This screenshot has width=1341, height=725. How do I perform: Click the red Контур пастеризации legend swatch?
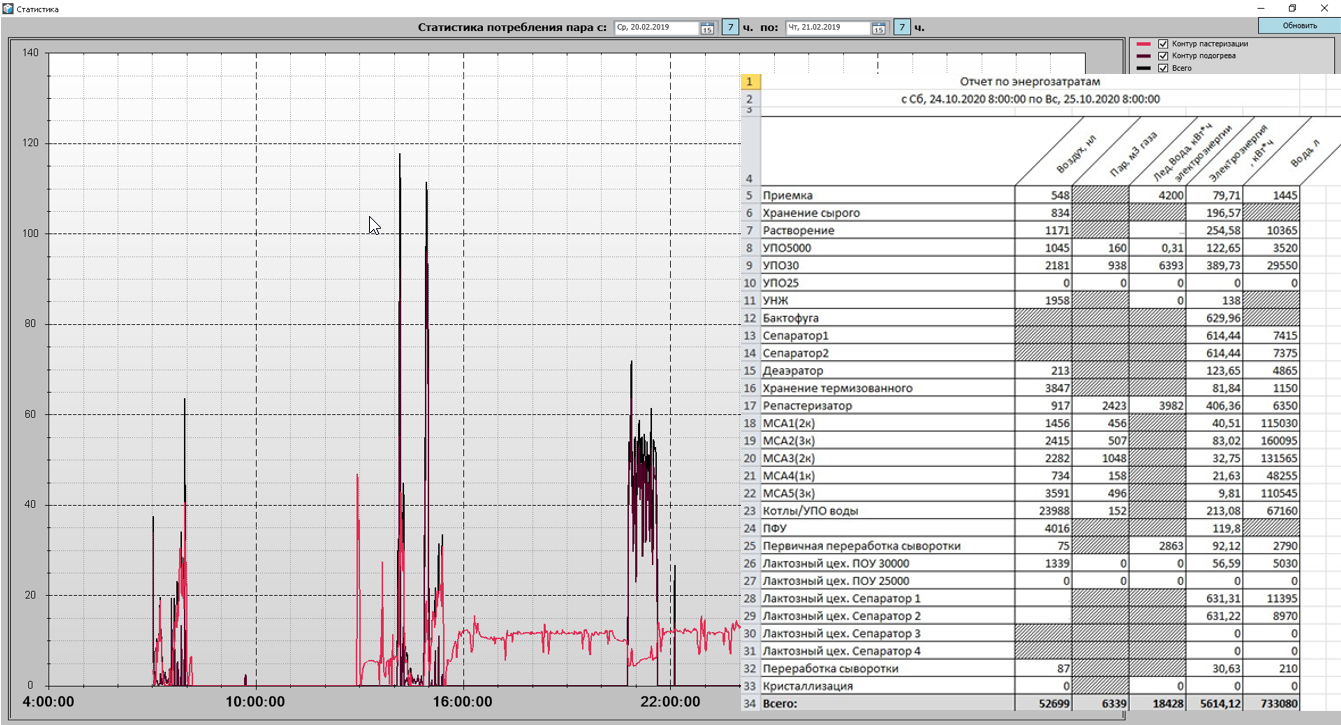[1144, 44]
